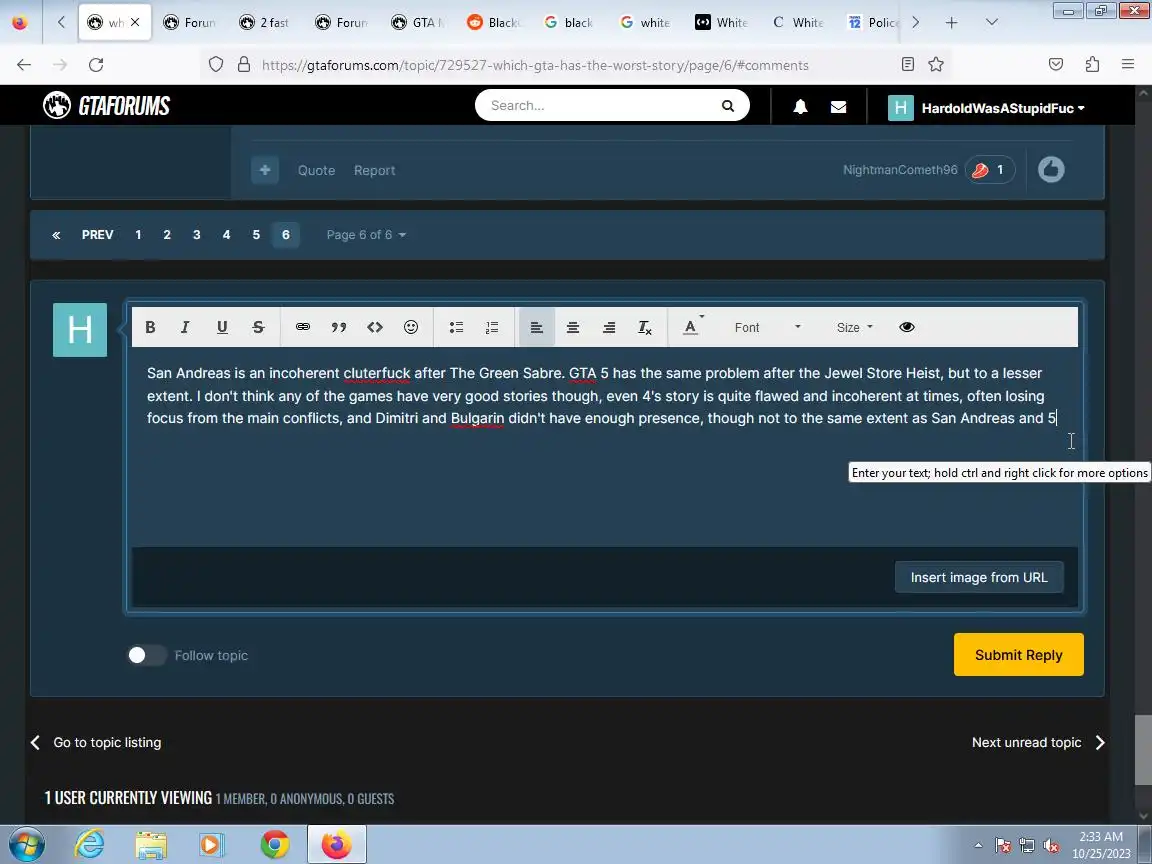Insert a numbered list
The image size is (1152, 864).
[x=492, y=327]
